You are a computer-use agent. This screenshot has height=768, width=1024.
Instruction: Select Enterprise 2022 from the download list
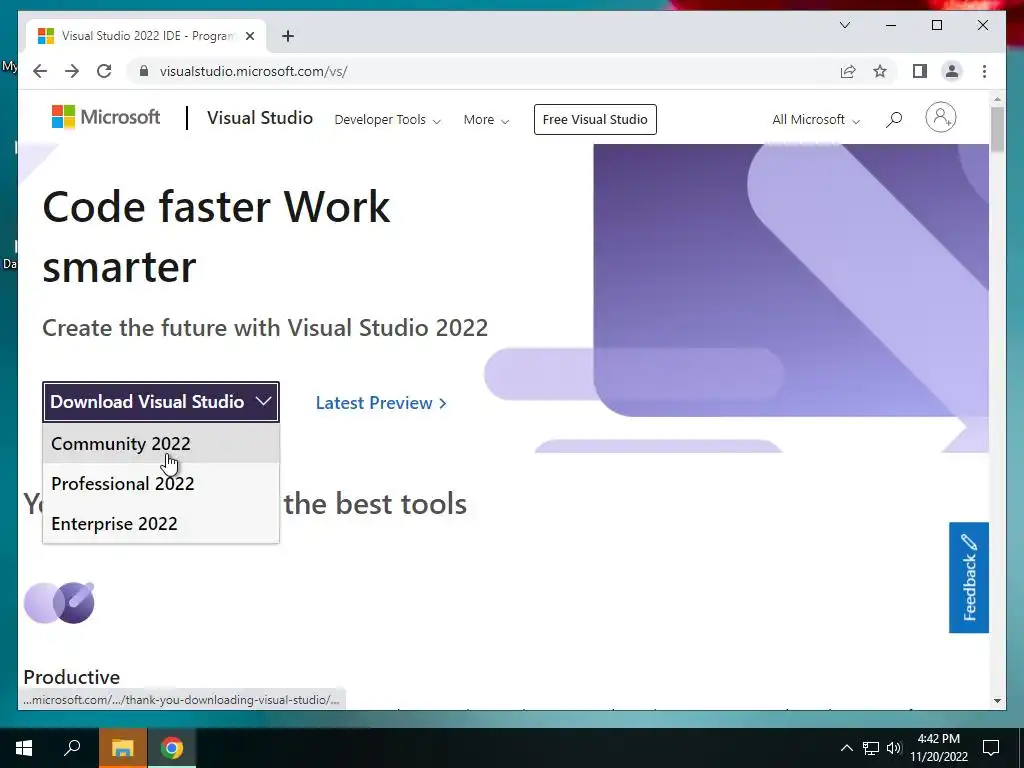click(x=161, y=523)
